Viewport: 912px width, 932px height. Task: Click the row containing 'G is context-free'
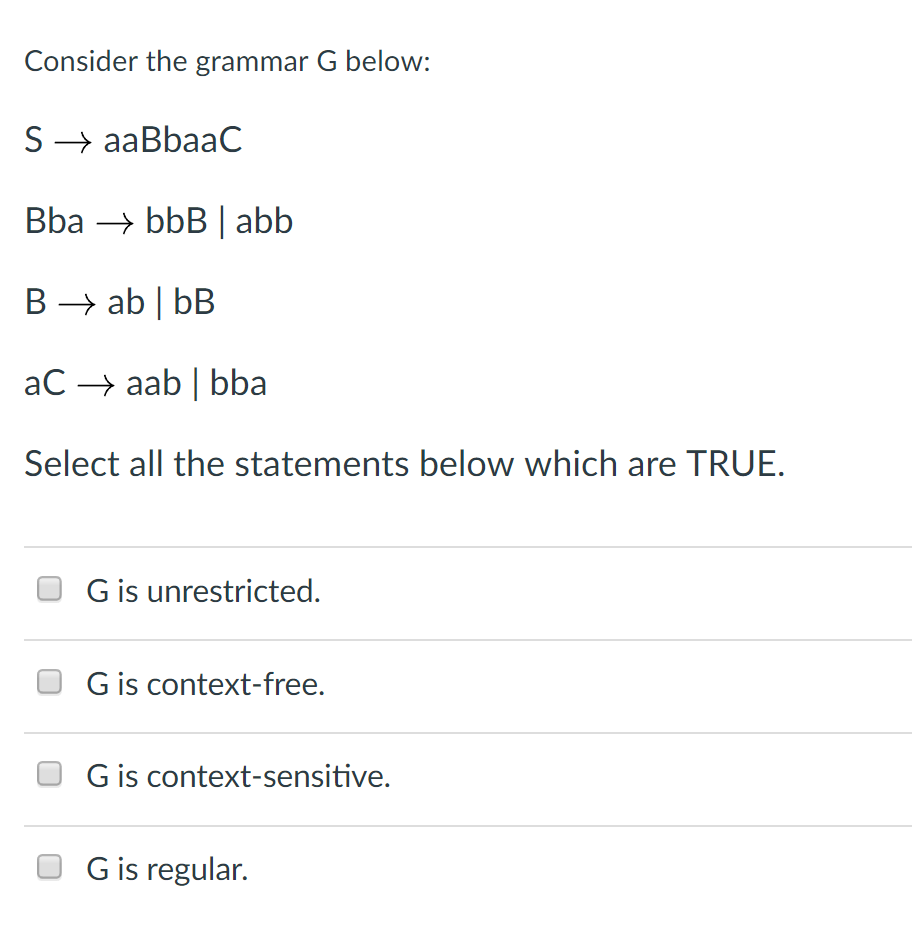click(456, 684)
